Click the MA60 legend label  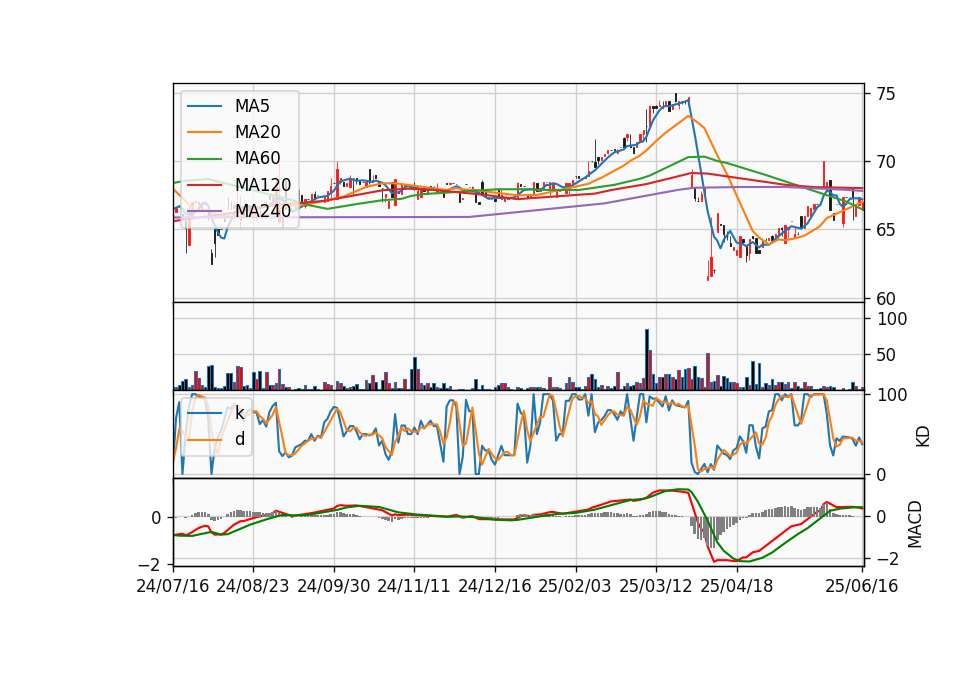pyautogui.click(x=257, y=159)
